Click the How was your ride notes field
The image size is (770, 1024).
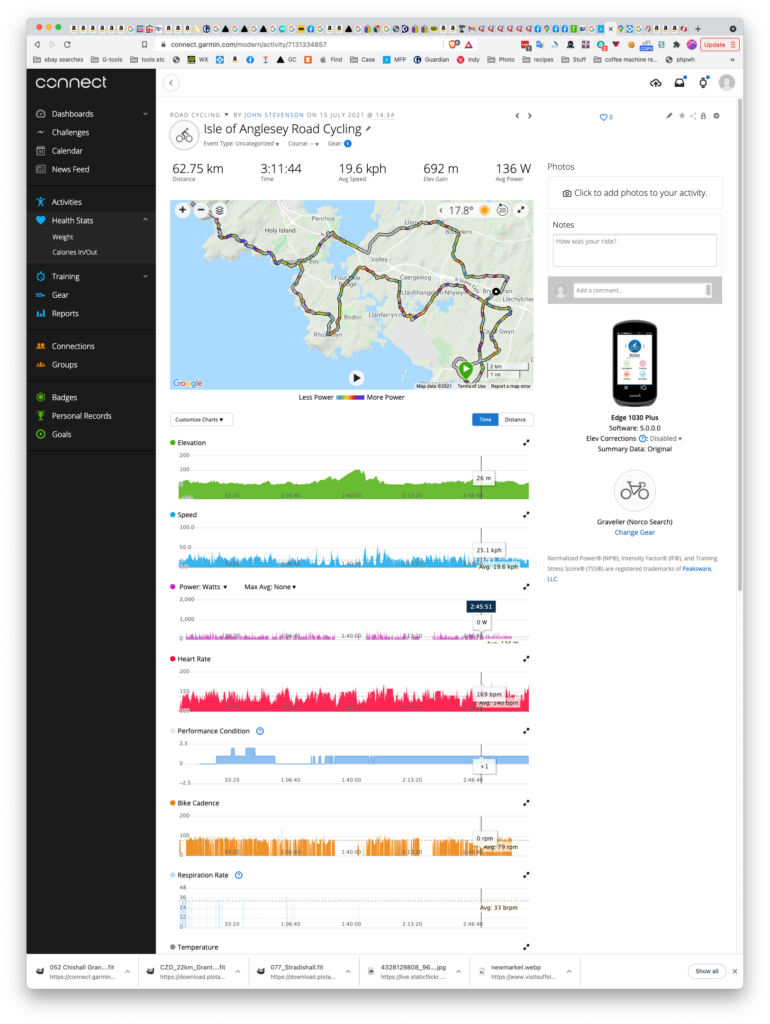634,250
